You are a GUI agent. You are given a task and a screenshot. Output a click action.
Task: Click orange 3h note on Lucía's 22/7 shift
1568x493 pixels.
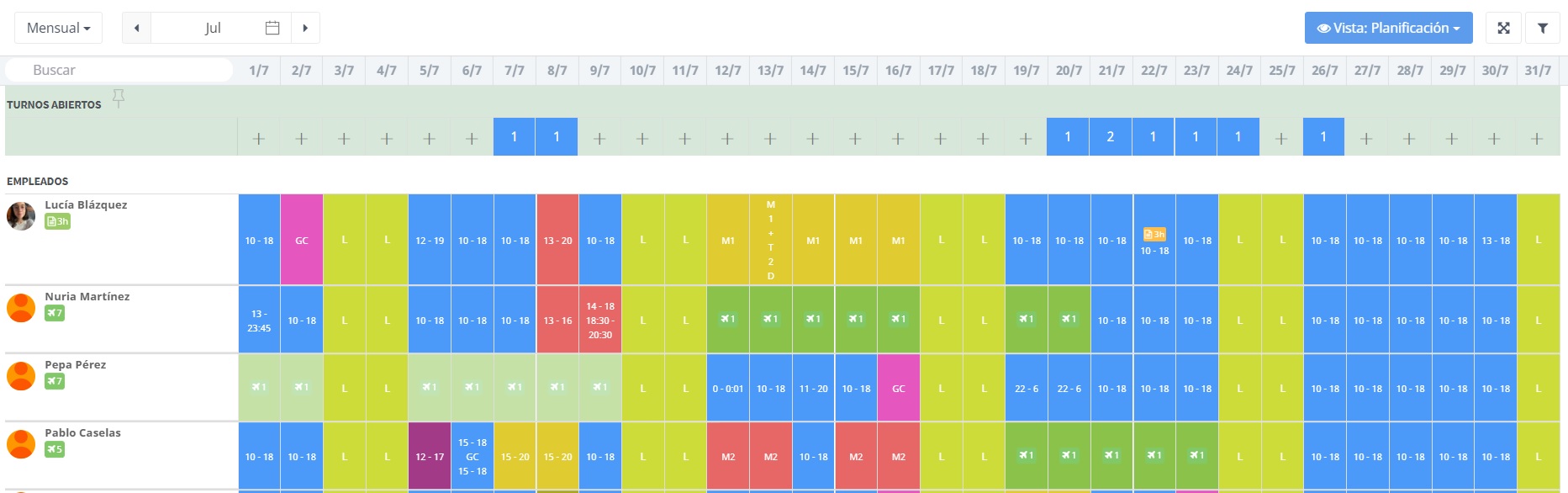coord(1154,234)
